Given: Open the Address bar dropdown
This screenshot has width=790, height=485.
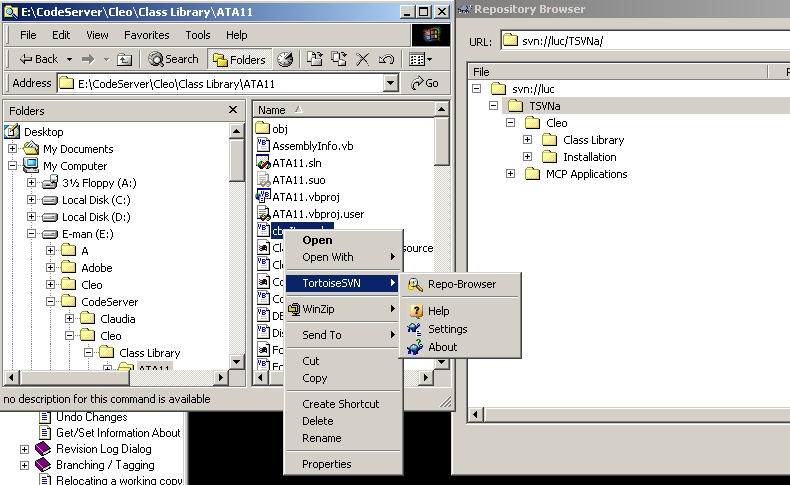Looking at the screenshot, I should point(390,84).
